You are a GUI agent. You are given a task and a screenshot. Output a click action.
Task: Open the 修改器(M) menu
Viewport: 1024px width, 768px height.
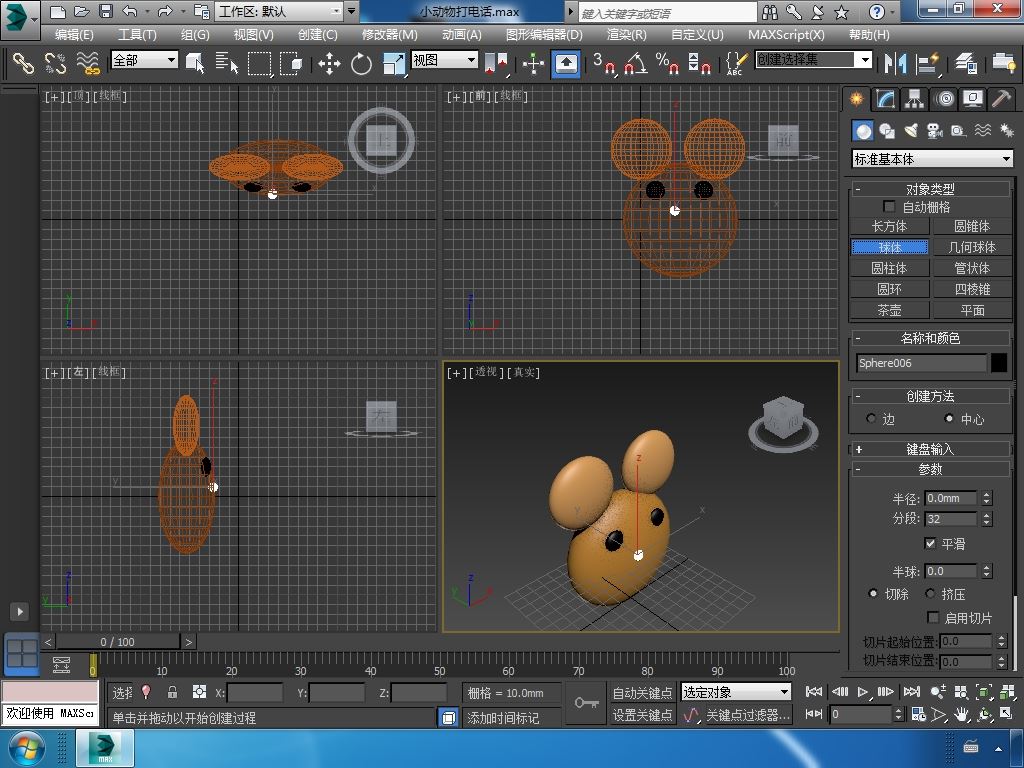390,35
